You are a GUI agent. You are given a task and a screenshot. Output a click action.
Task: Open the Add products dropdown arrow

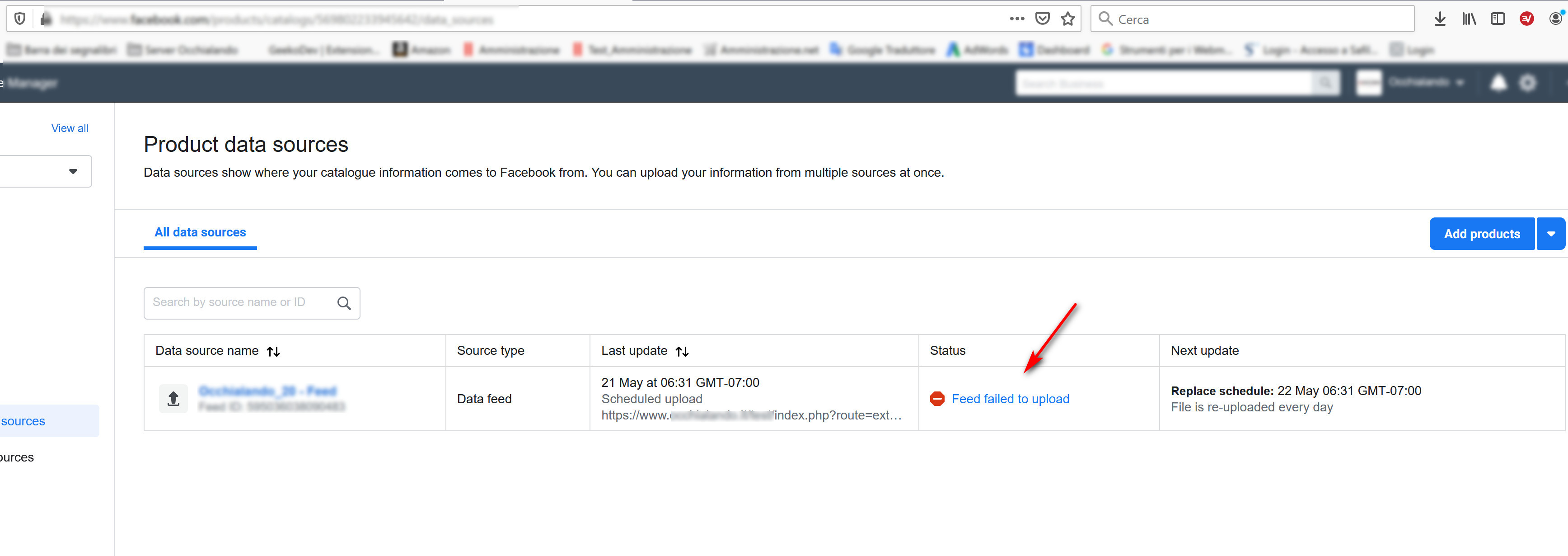pyautogui.click(x=1551, y=233)
